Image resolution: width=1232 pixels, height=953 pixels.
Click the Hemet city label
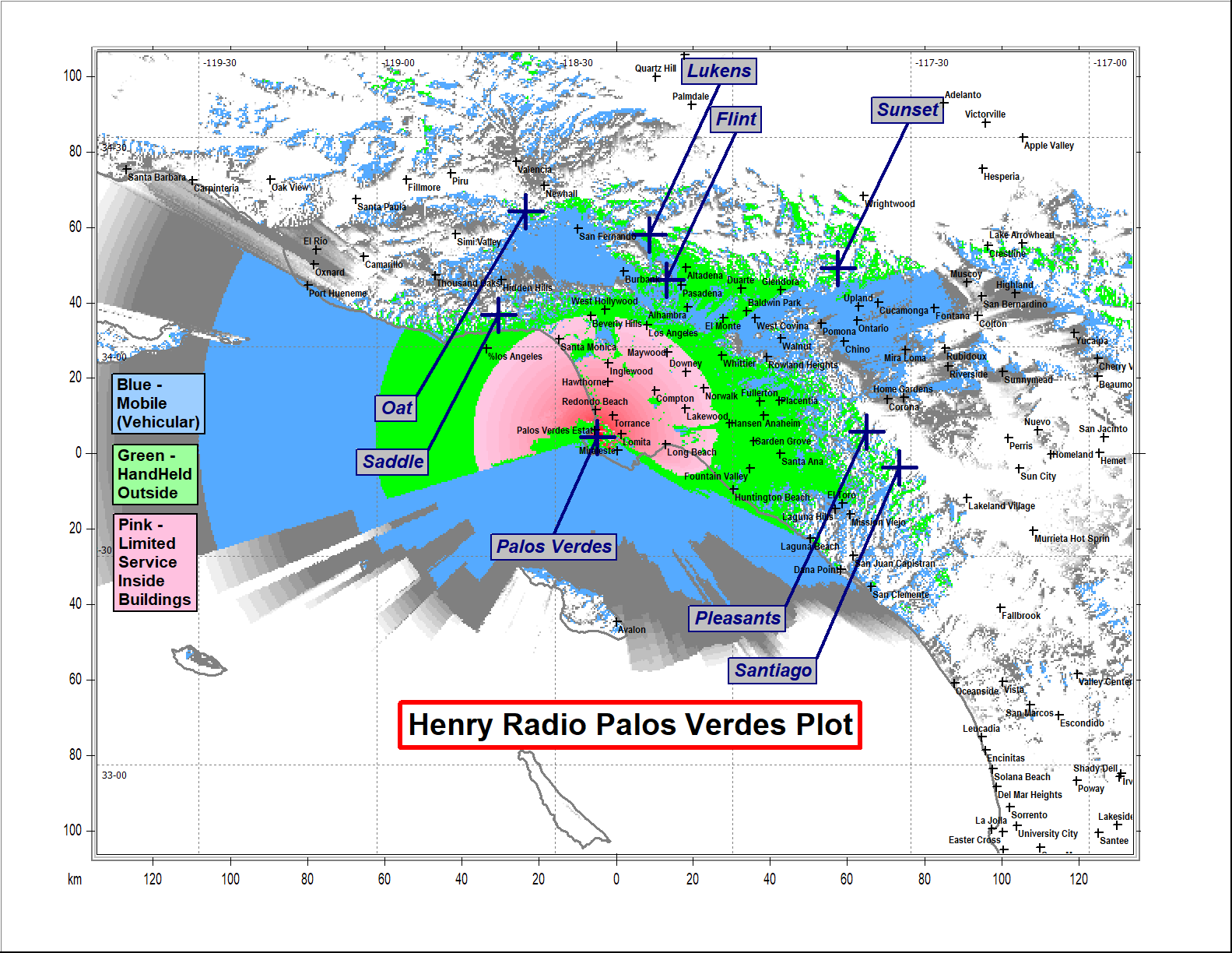[1113, 461]
